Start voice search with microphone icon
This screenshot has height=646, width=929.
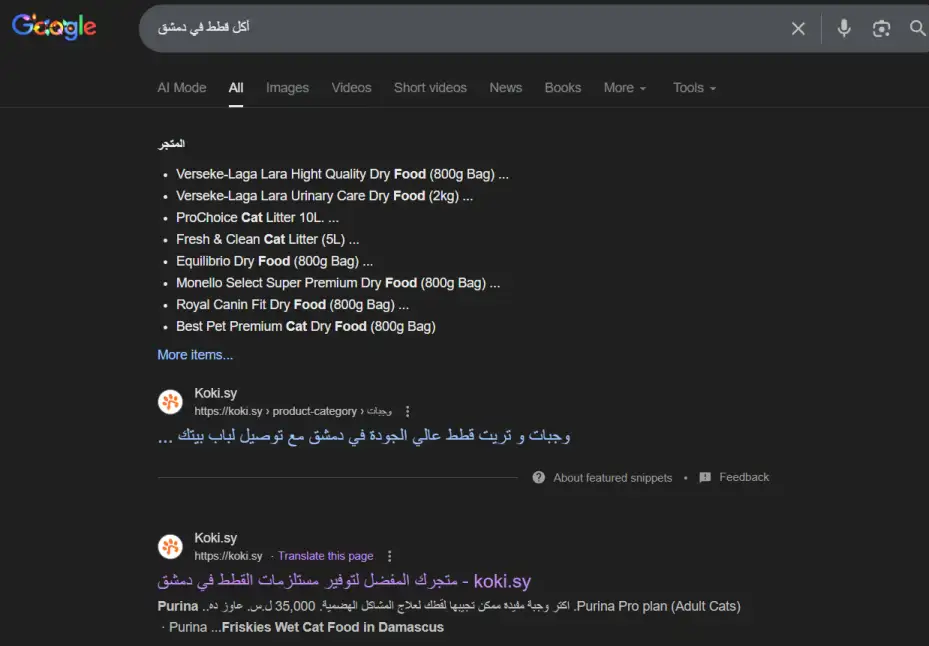pos(844,28)
